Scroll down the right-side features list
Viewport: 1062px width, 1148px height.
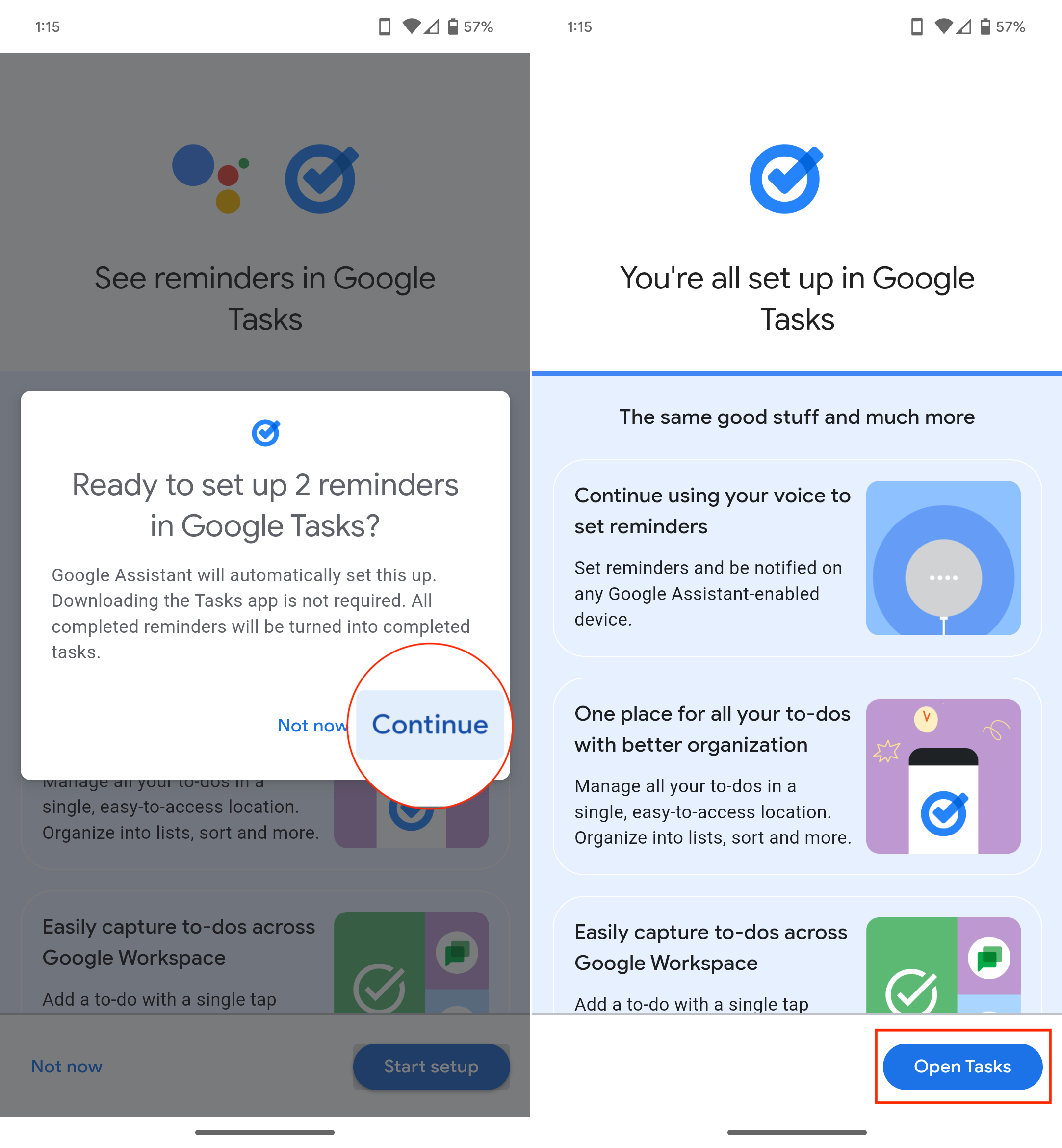pos(796,700)
